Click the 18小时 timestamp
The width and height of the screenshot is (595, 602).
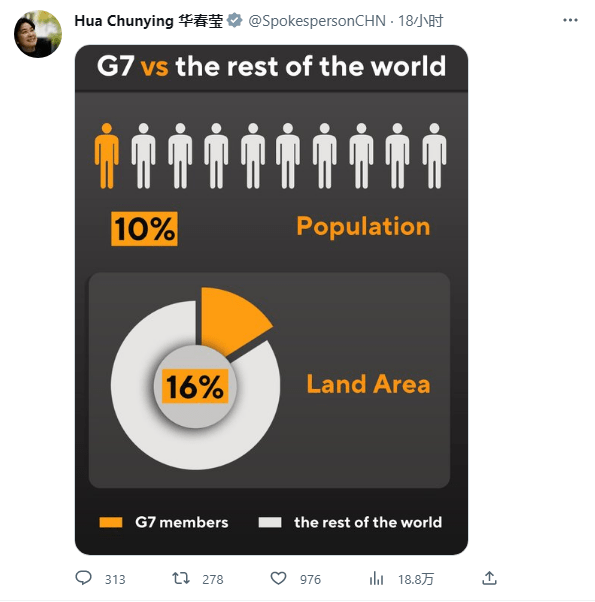(x=421, y=21)
